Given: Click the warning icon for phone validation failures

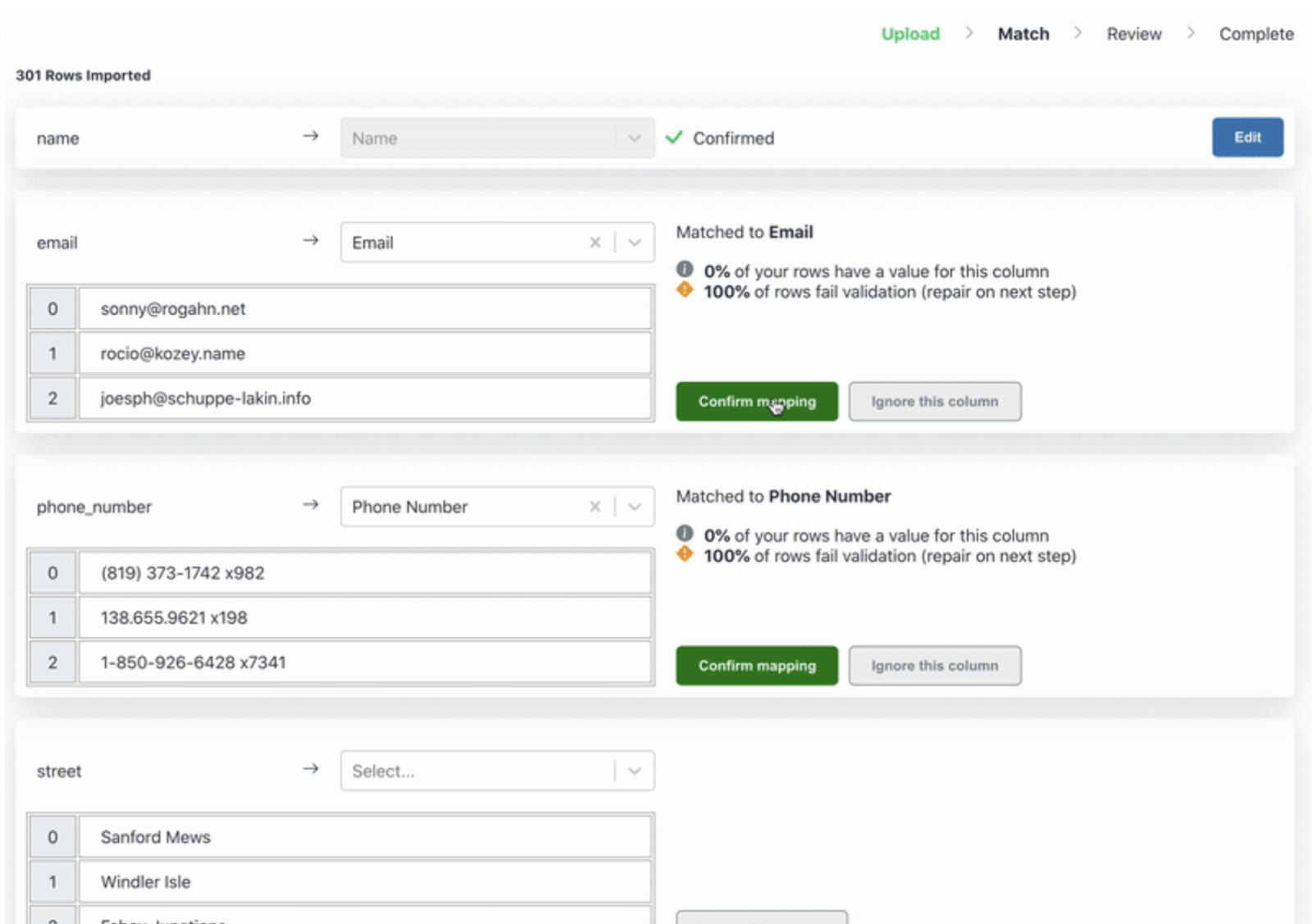Looking at the screenshot, I should tap(685, 556).
